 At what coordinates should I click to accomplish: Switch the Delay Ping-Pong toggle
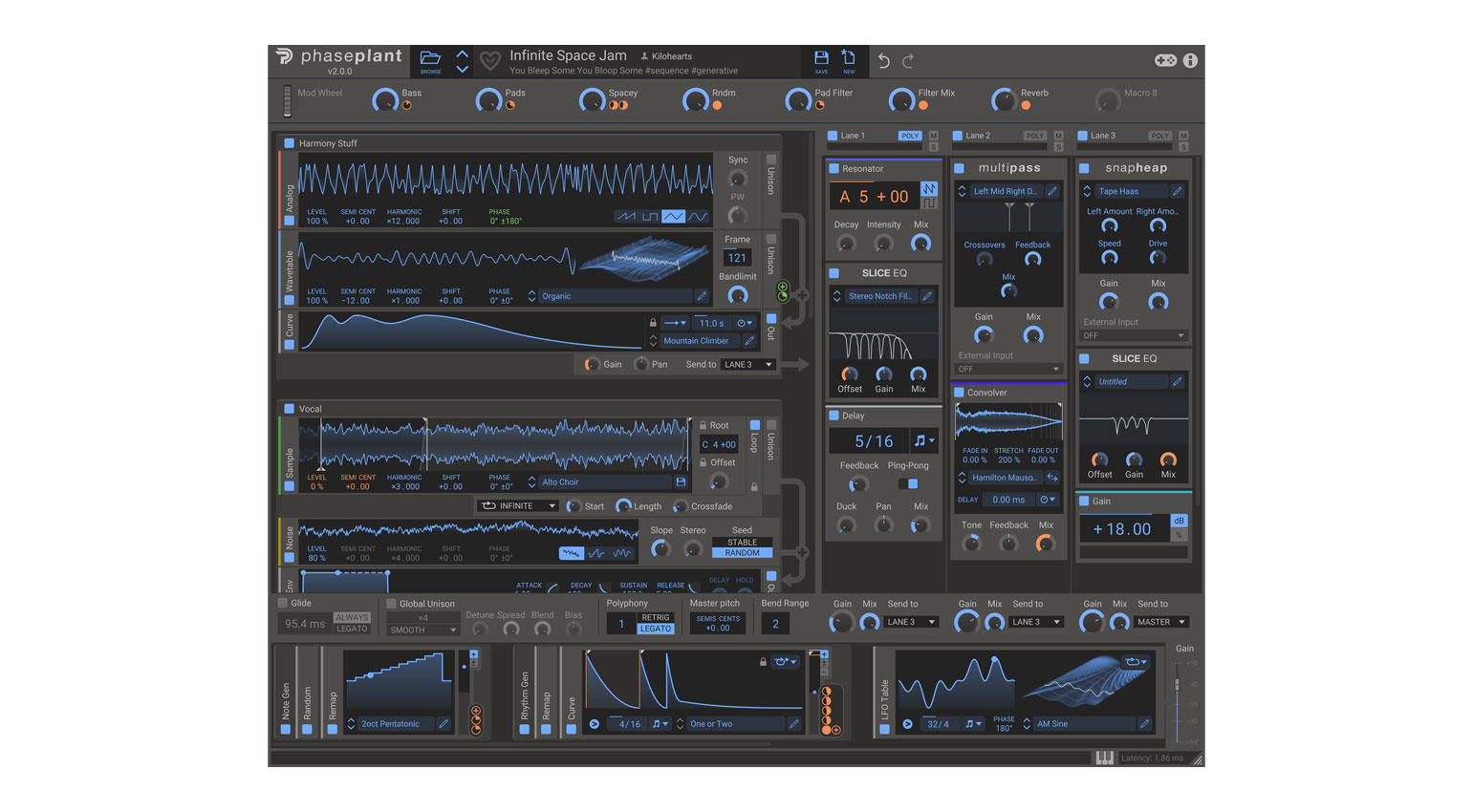coord(908,484)
